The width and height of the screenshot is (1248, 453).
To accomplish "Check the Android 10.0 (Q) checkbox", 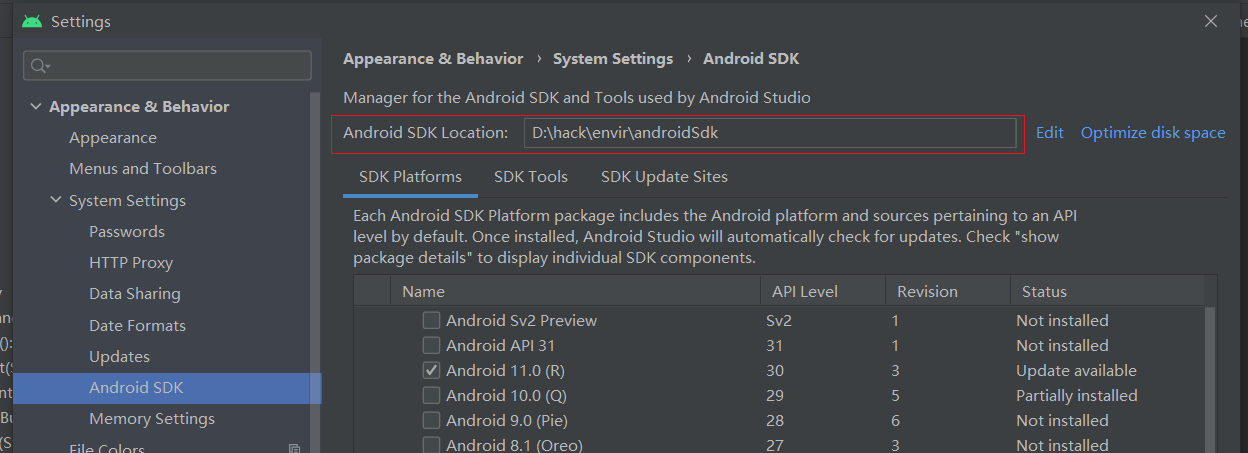I will (431, 396).
